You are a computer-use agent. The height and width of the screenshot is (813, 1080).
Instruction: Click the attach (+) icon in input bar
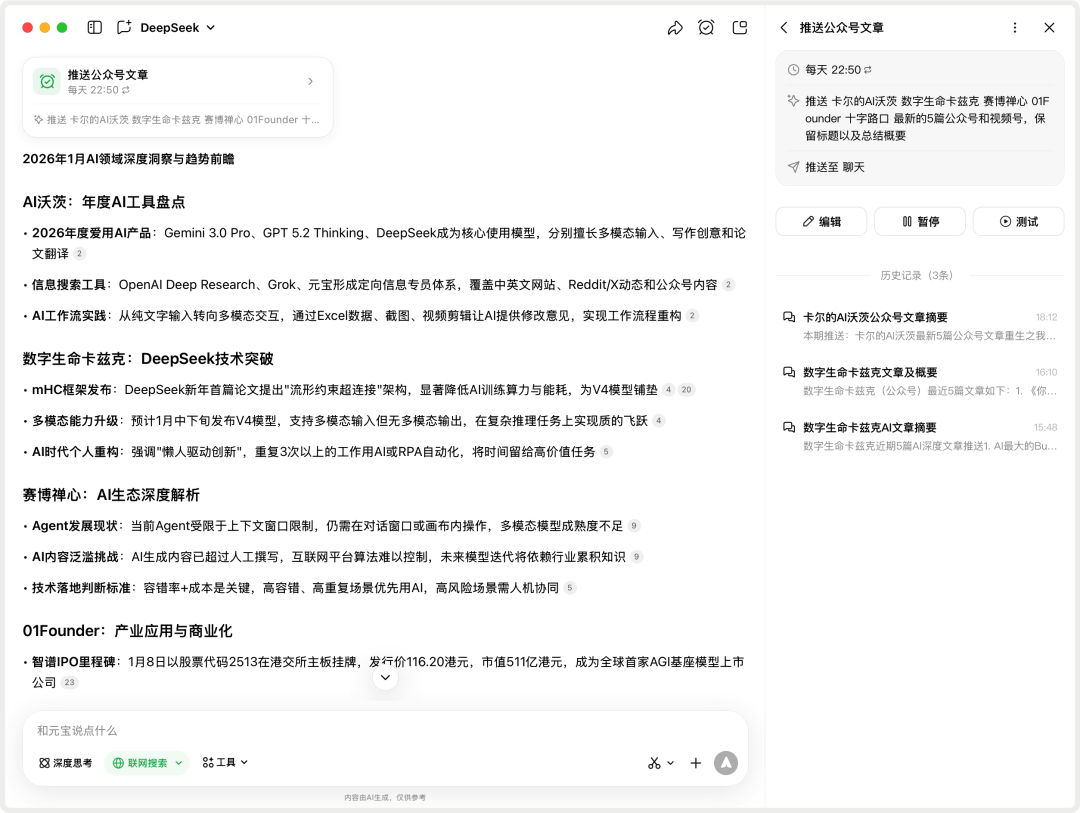point(696,762)
